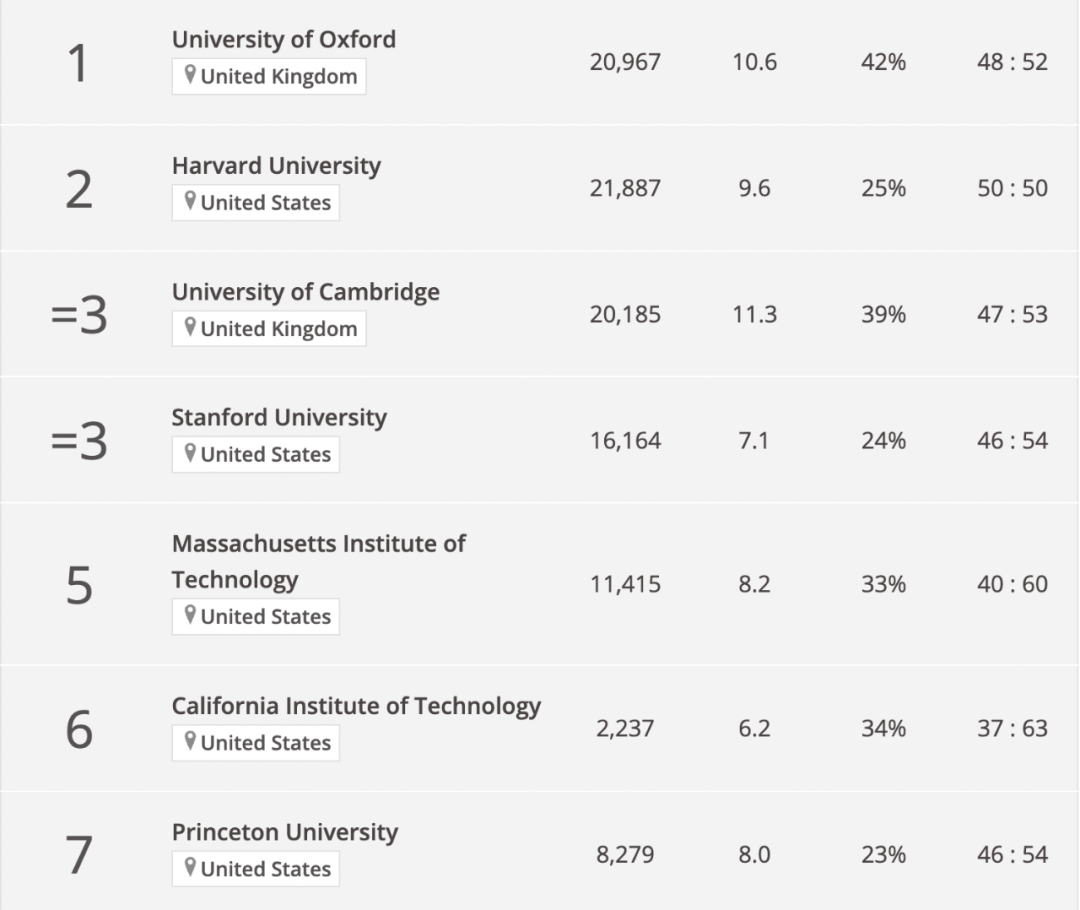Click Stanford's 46 : 54 gender ratio
Image resolution: width=1080 pixels, height=910 pixels.
[1012, 441]
